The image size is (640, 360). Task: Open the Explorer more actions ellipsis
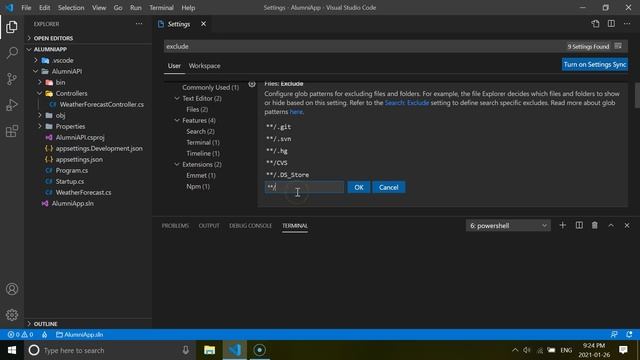(x=139, y=24)
